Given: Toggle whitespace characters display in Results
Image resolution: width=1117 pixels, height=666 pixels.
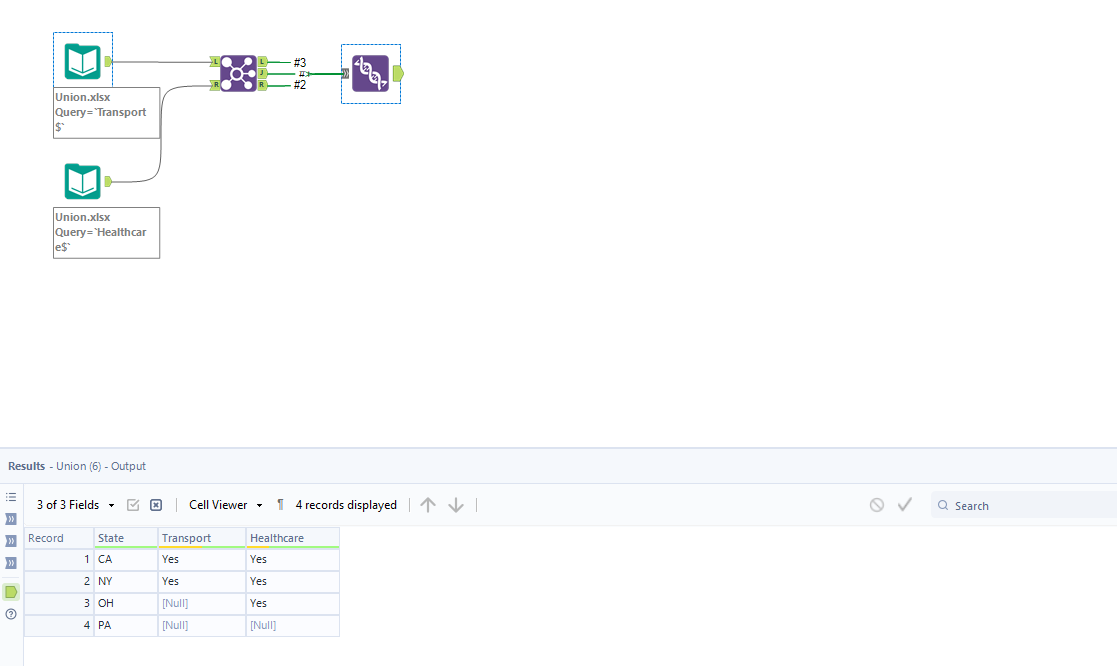Looking at the screenshot, I should [279, 505].
